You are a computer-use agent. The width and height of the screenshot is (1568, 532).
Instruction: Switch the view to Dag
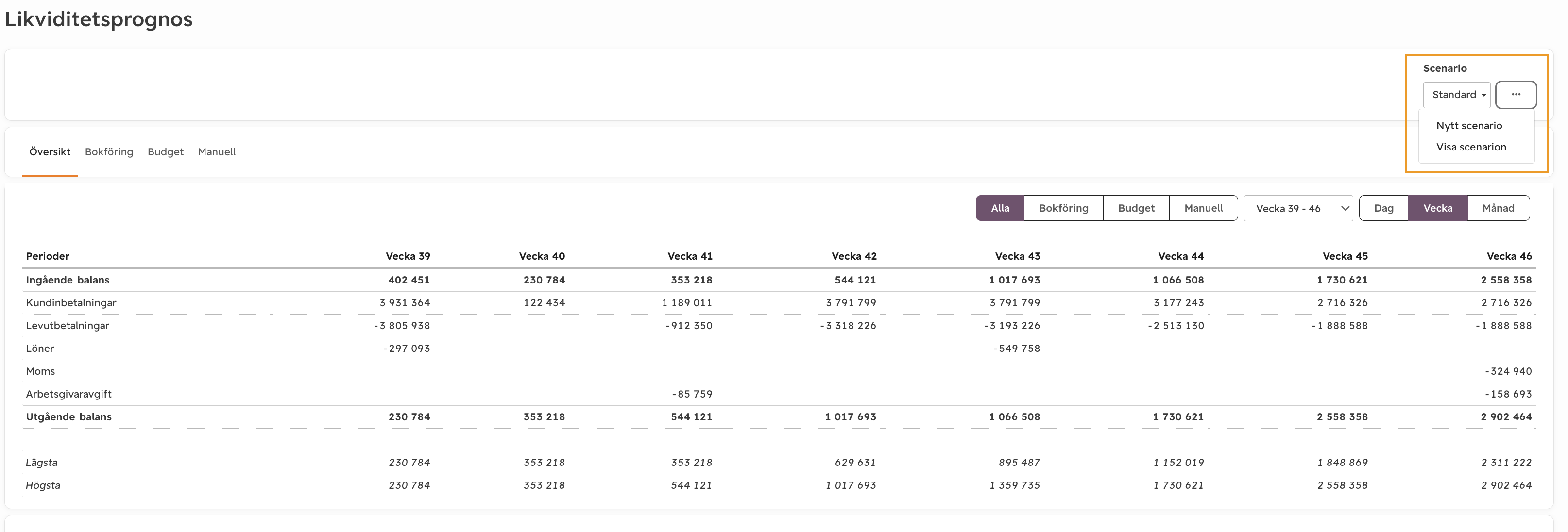tap(1383, 208)
